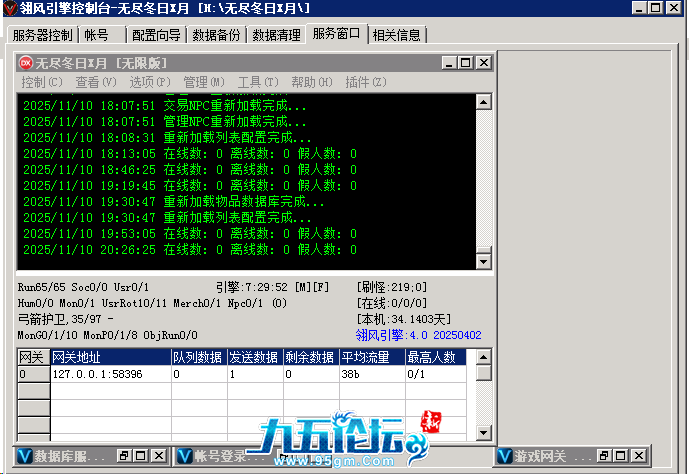Open the 配置向导 tab
Image resolution: width=689 pixels, height=474 pixels.
(x=156, y=35)
